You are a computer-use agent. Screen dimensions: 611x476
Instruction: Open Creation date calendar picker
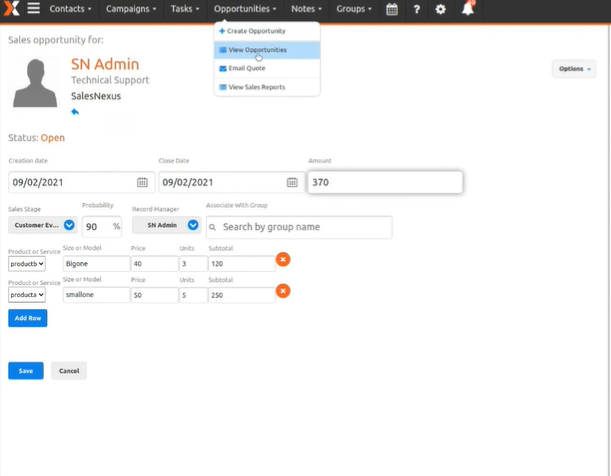pos(142,182)
